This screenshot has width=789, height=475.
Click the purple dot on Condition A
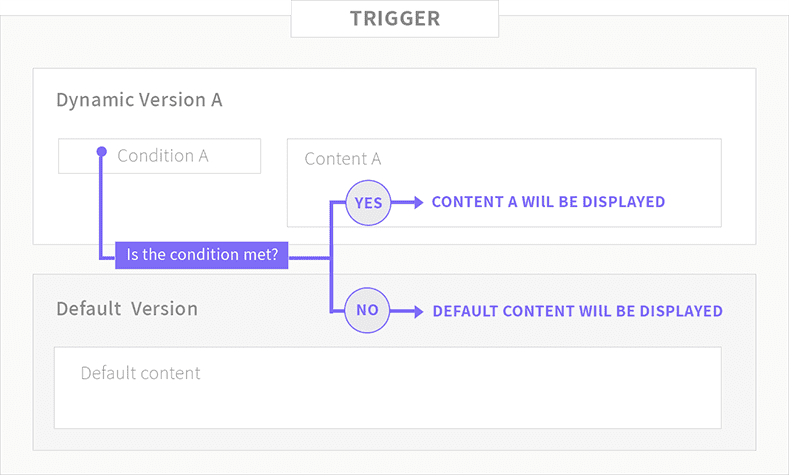pos(100,152)
